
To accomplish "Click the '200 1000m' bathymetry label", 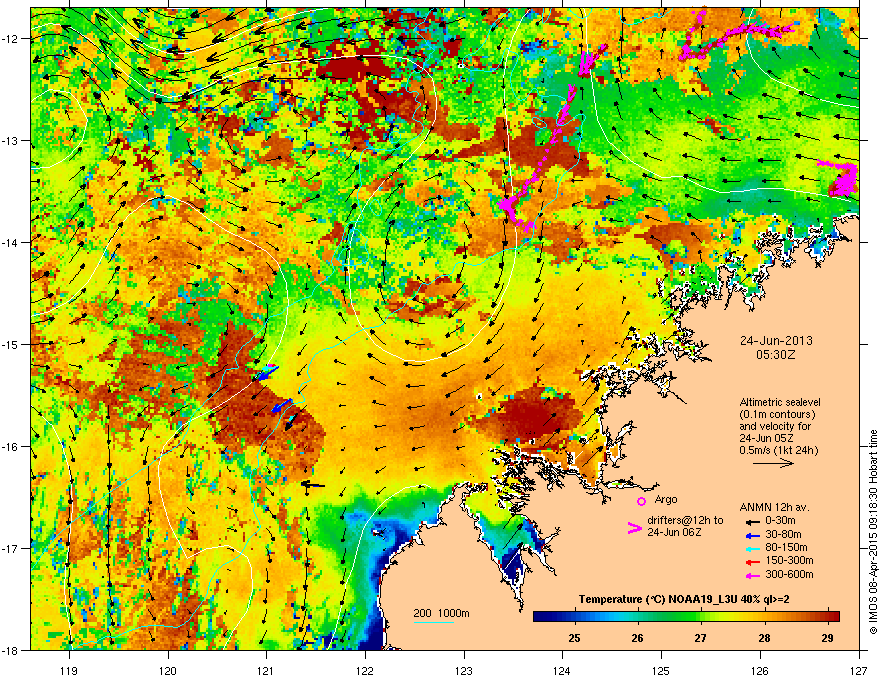I will click(x=441, y=613).
